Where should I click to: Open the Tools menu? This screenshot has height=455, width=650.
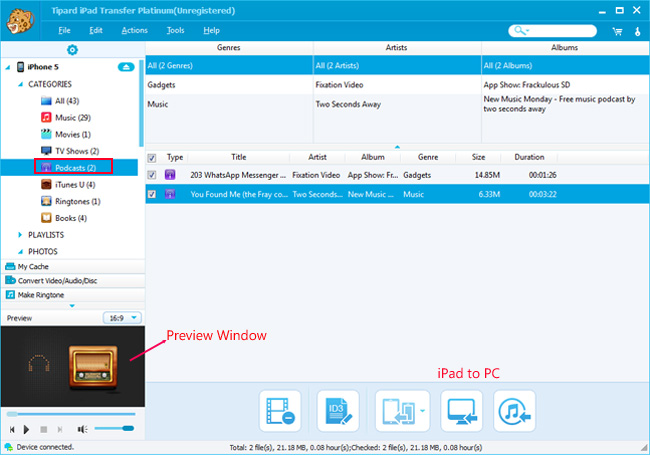pos(175,30)
